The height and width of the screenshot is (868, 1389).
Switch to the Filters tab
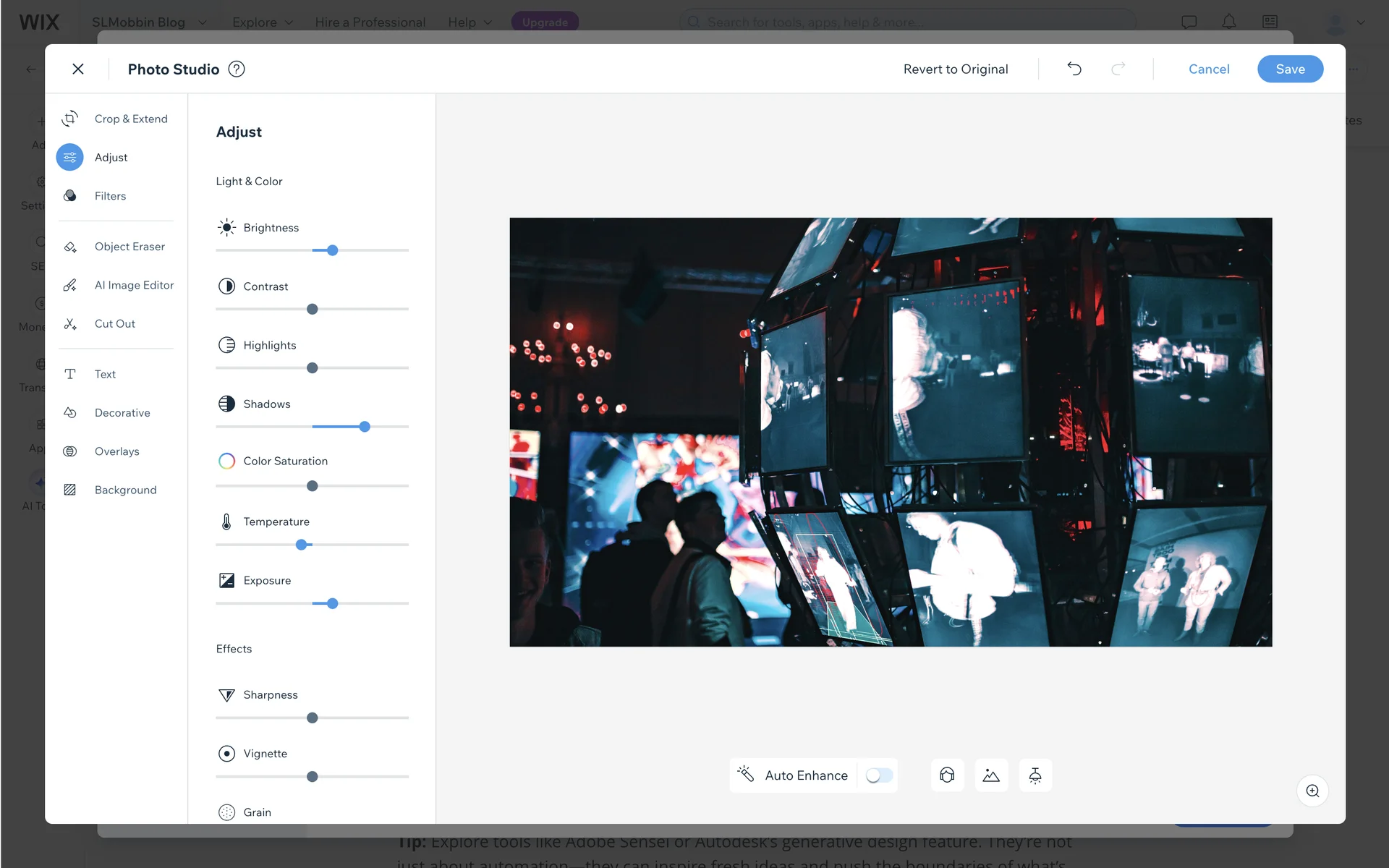coord(110,196)
